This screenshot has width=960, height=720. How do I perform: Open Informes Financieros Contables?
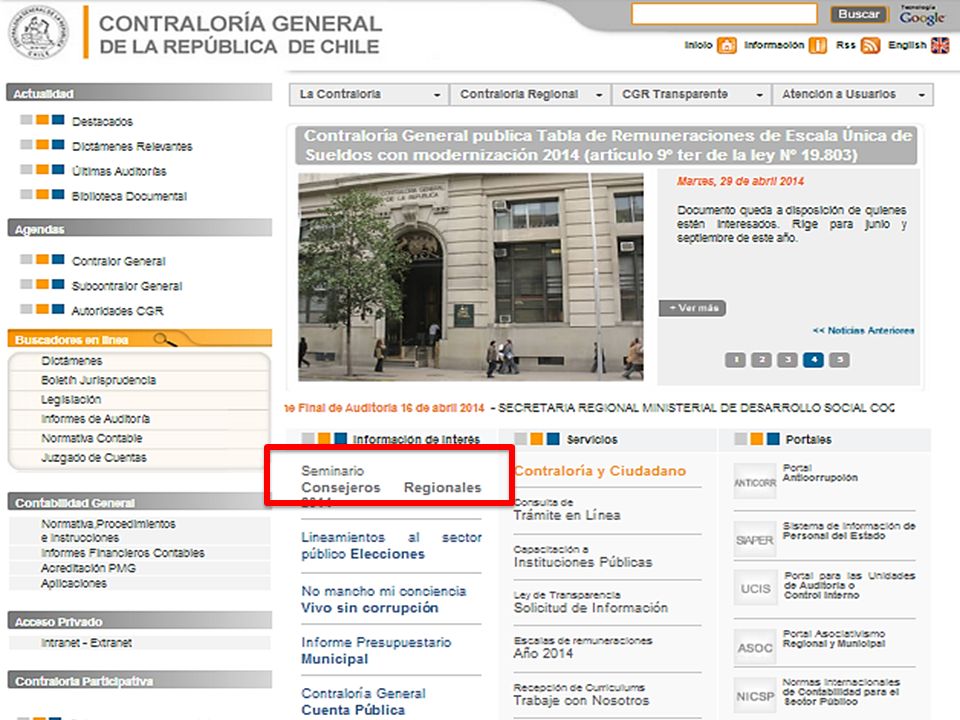tap(122, 553)
